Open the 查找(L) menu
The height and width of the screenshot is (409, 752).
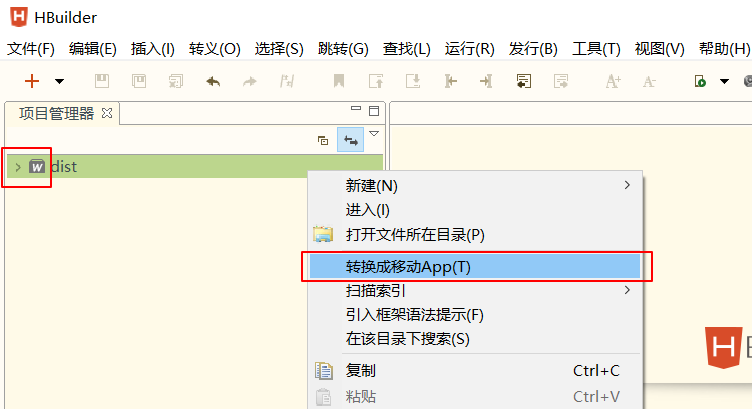pyautogui.click(x=407, y=49)
